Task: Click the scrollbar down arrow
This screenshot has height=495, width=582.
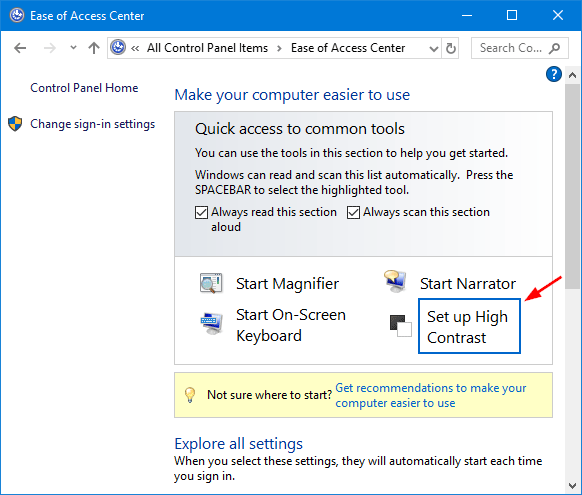Action: (x=572, y=485)
